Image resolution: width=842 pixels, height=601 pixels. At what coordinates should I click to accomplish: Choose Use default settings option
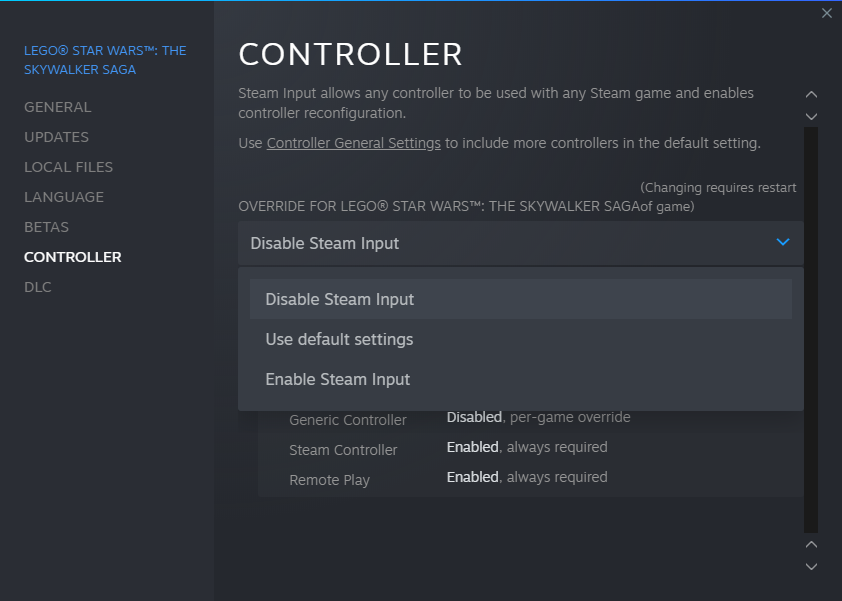pyautogui.click(x=520, y=339)
